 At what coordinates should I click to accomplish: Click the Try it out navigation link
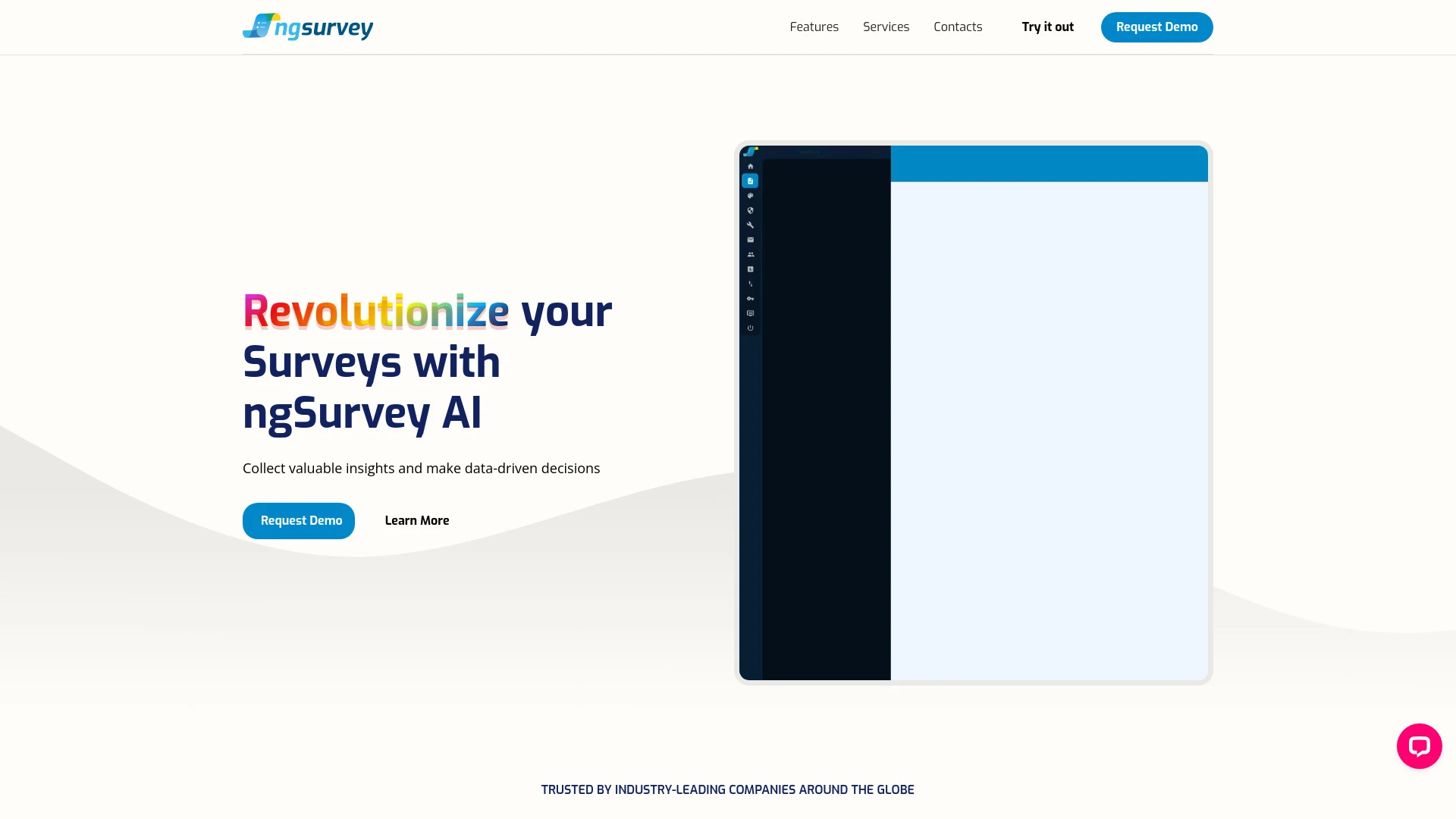(1047, 26)
